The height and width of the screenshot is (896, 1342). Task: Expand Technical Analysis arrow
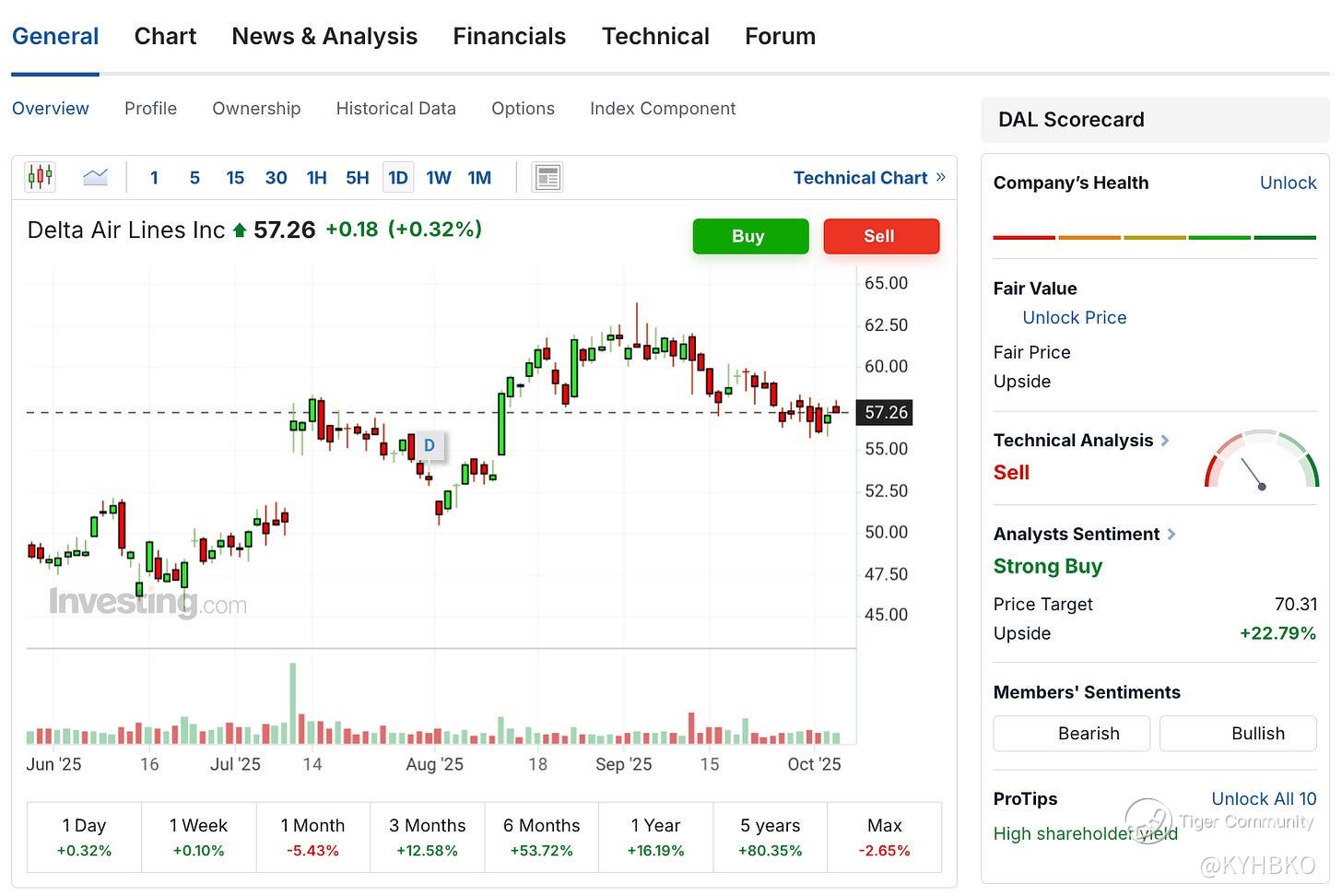1165,441
